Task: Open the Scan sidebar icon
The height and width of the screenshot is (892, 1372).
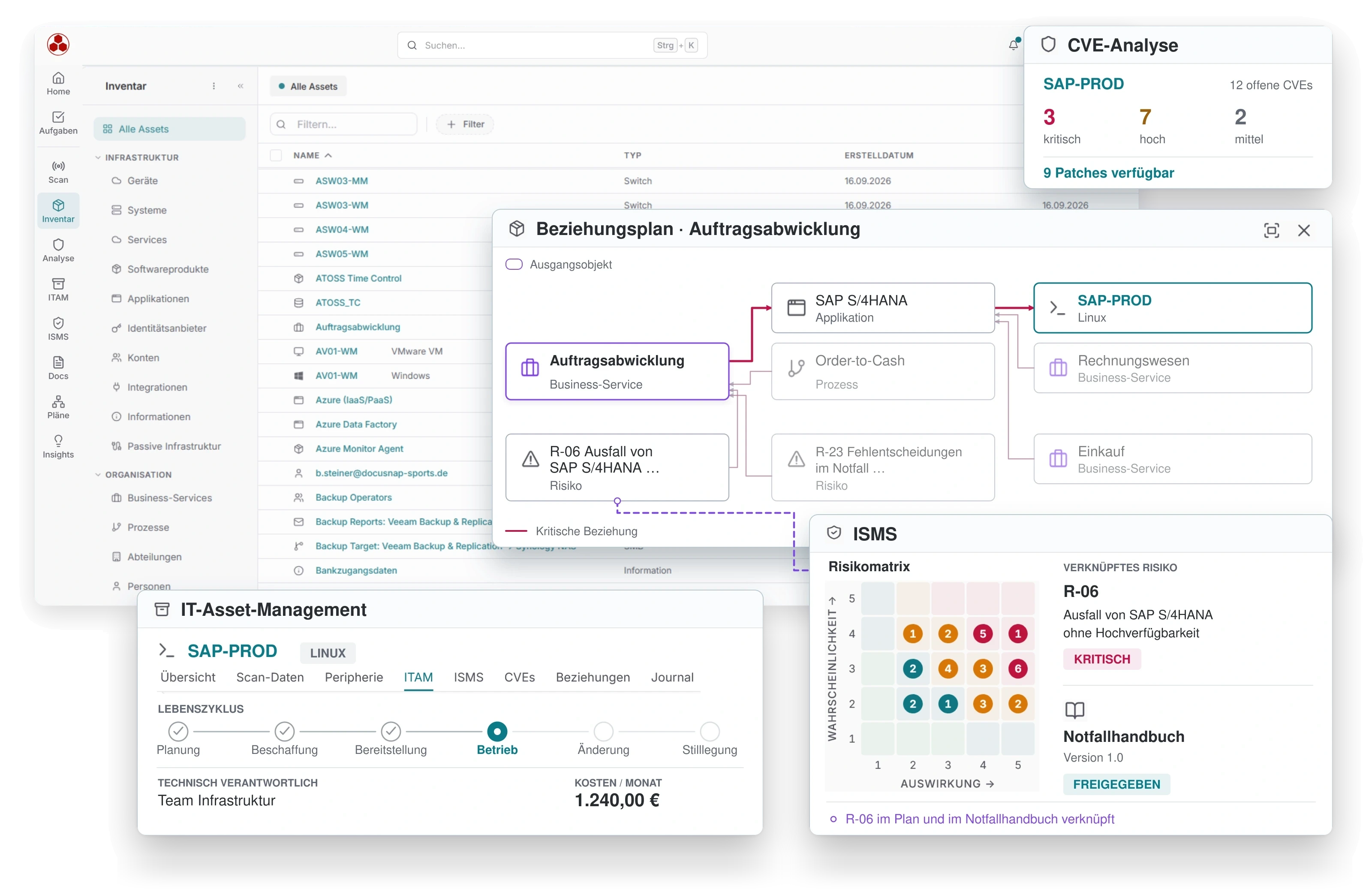Action: point(58,172)
